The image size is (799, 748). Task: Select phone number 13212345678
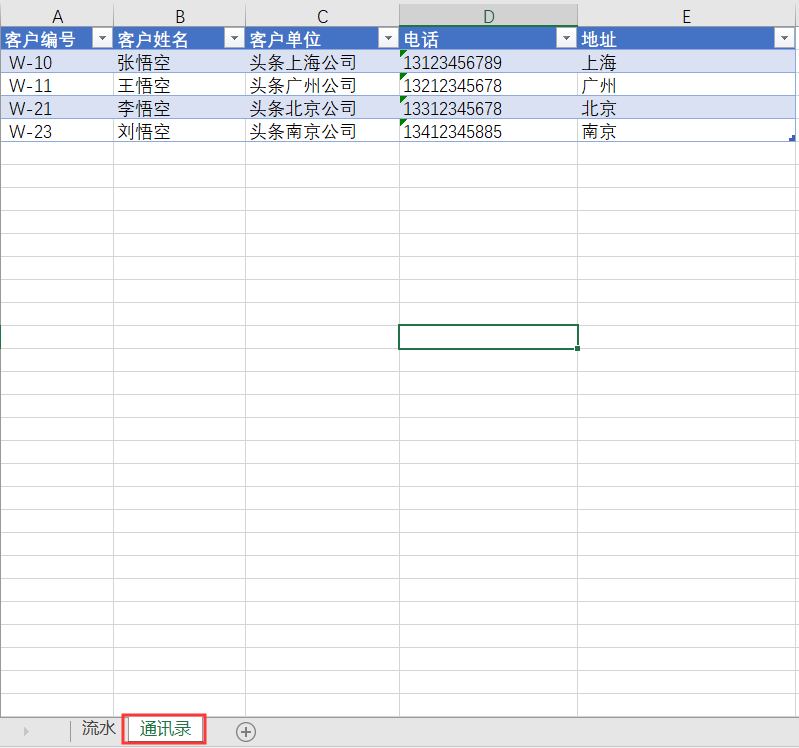[488, 85]
